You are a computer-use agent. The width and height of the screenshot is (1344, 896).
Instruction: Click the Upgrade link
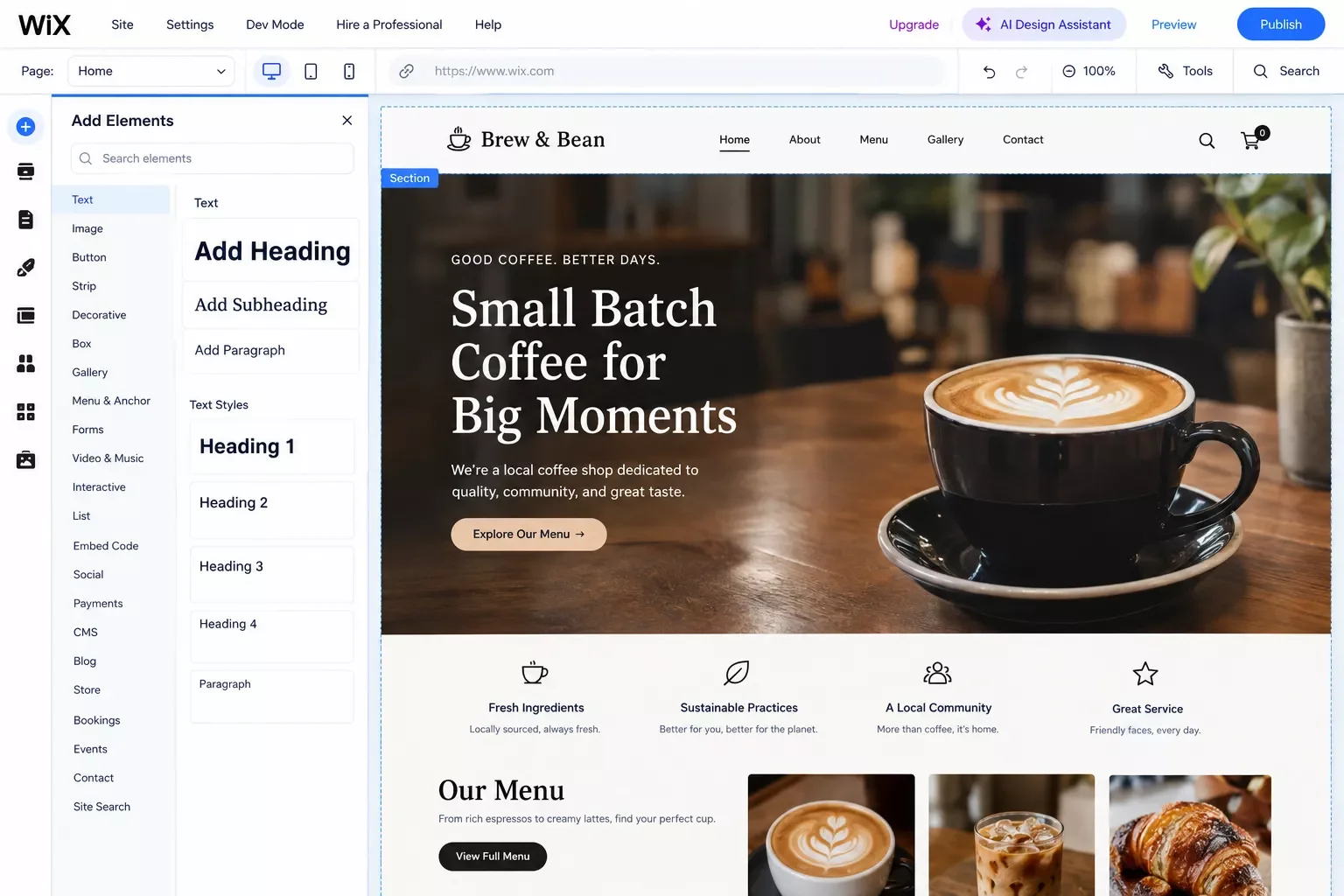point(913,24)
